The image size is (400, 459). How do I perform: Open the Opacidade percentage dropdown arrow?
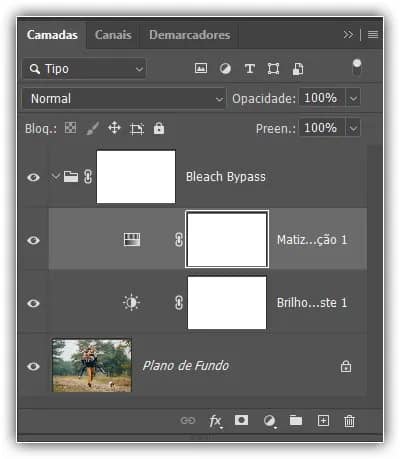[x=353, y=98]
